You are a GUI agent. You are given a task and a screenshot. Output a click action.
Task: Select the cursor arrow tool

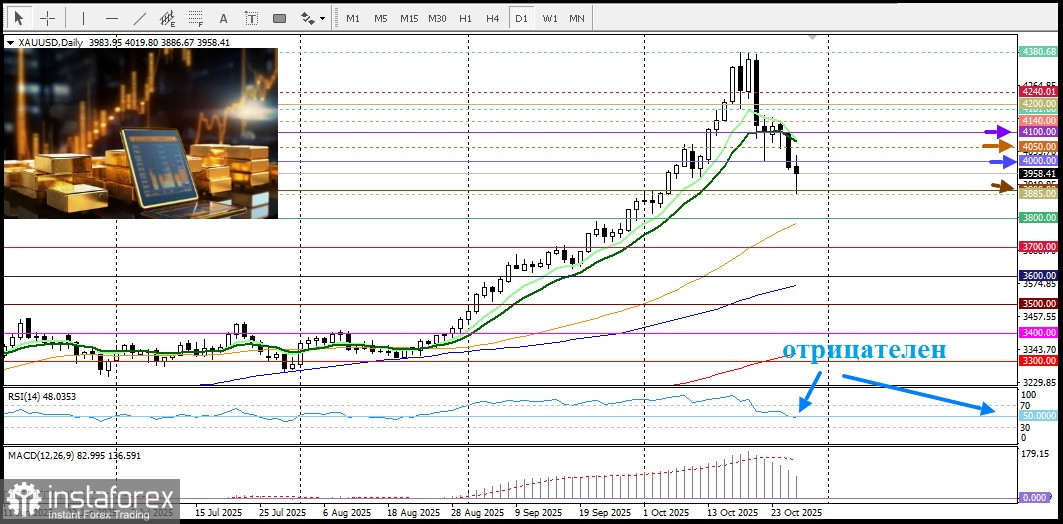pos(18,18)
